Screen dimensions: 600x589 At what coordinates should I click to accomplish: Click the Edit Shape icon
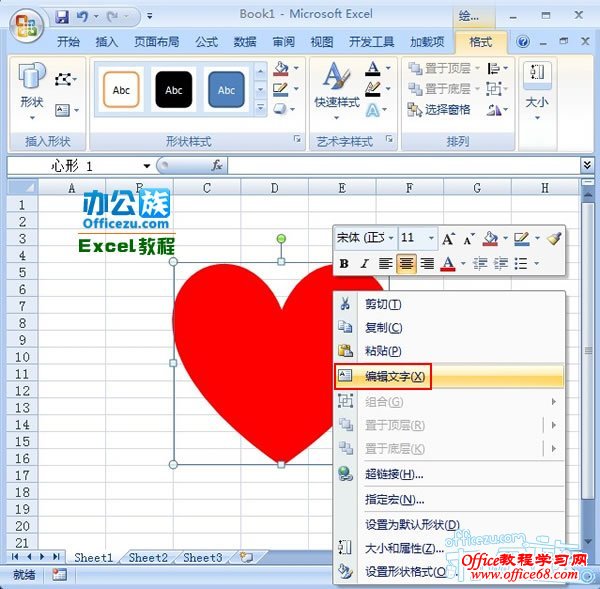pos(63,80)
